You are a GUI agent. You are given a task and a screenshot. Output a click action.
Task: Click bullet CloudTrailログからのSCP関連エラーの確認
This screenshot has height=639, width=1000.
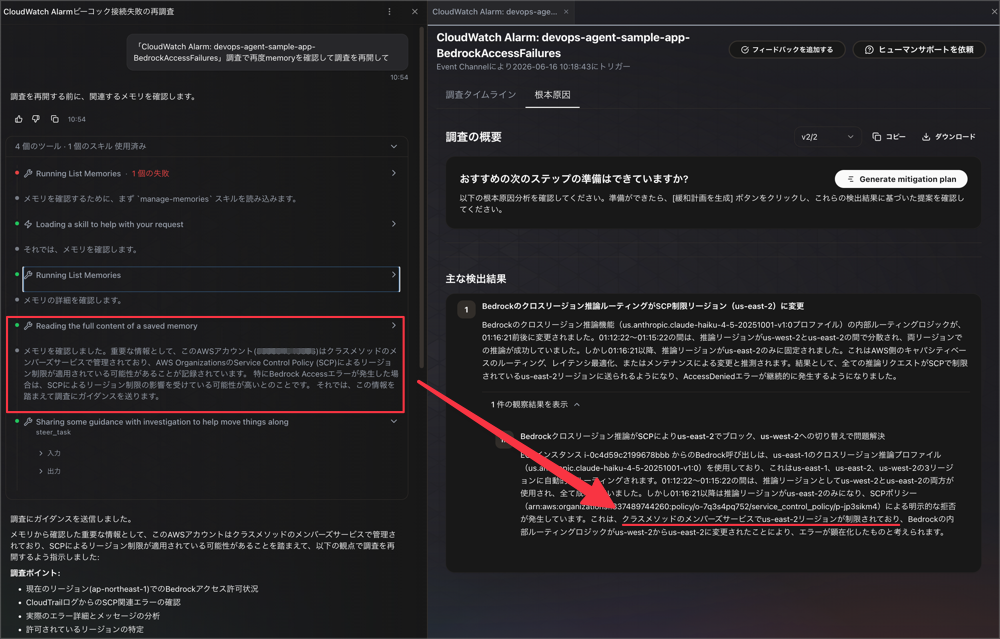tap(103, 602)
